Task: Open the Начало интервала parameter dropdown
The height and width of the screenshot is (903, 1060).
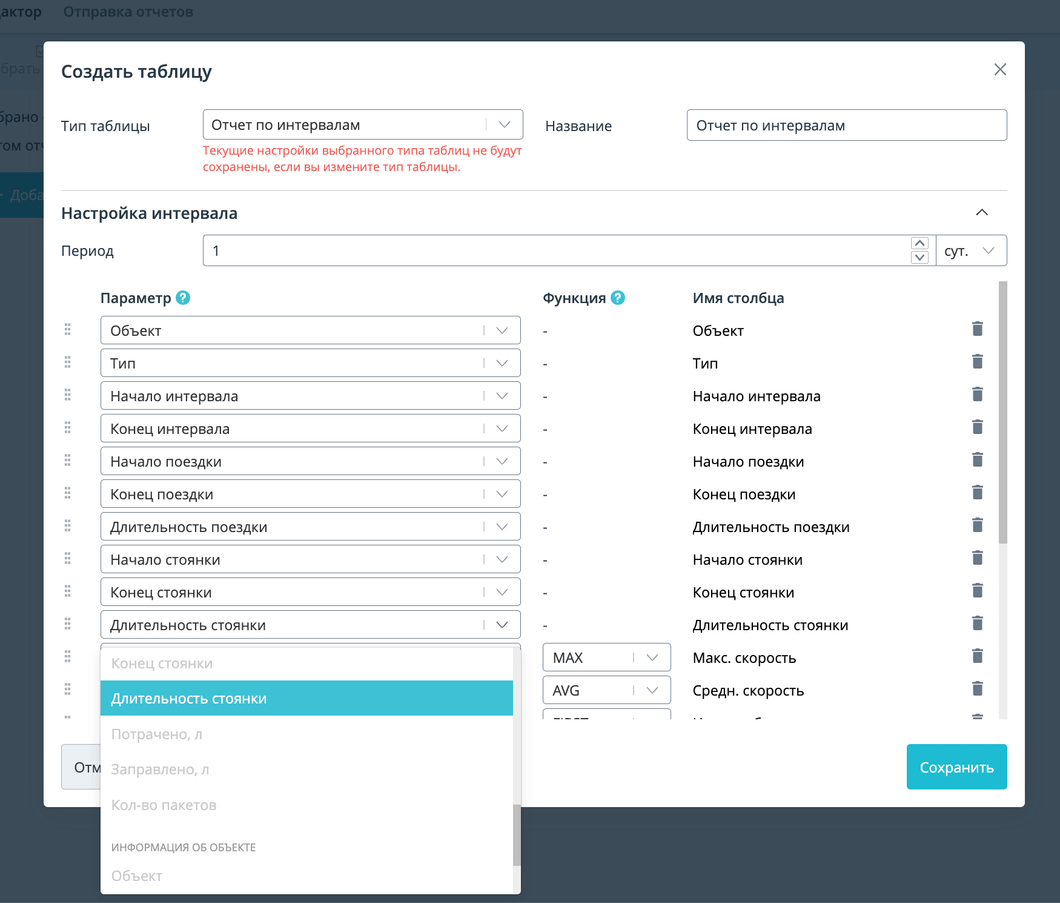Action: [x=310, y=396]
